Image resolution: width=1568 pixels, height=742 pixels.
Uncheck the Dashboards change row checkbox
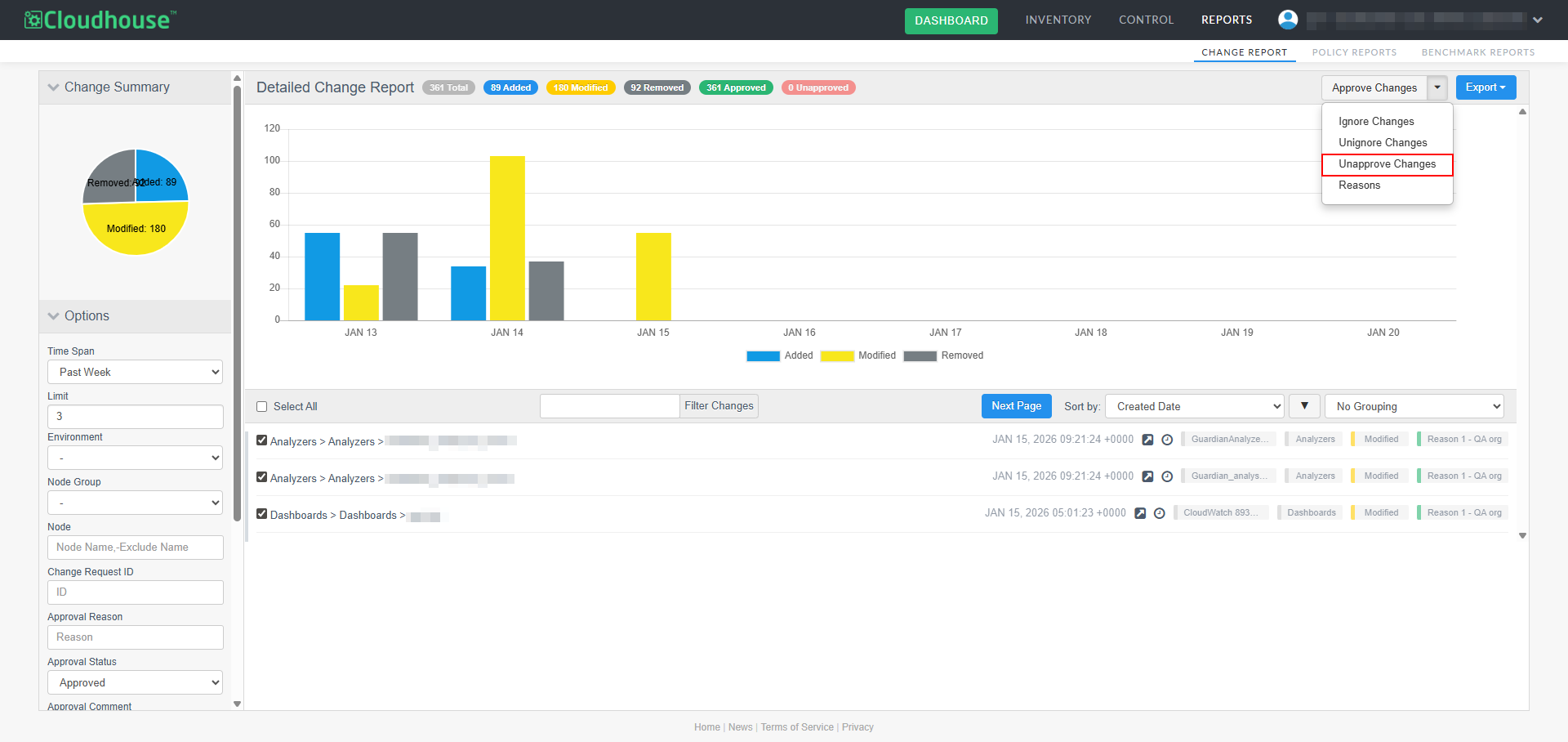click(x=262, y=514)
